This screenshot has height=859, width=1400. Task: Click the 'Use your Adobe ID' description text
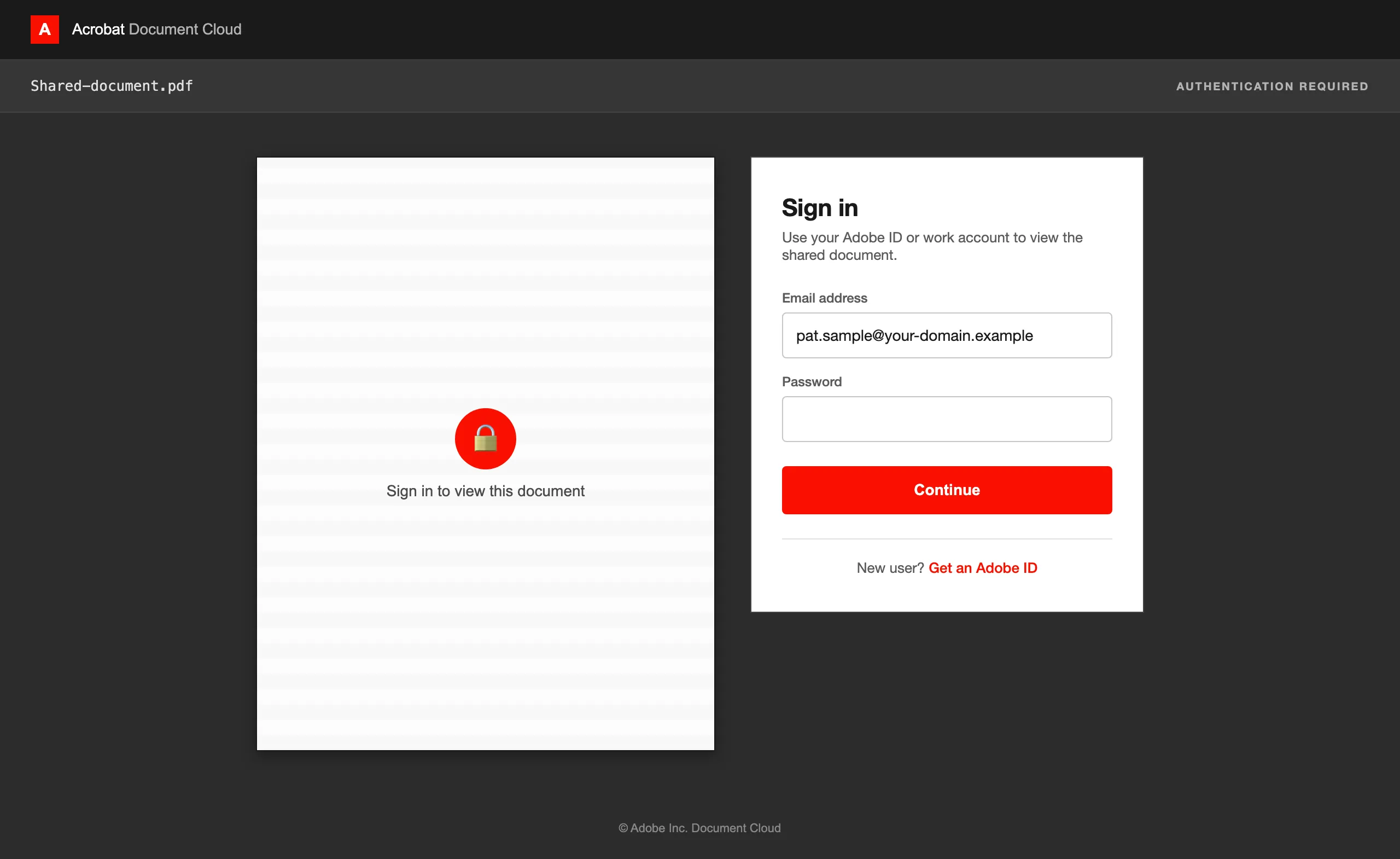click(x=932, y=246)
